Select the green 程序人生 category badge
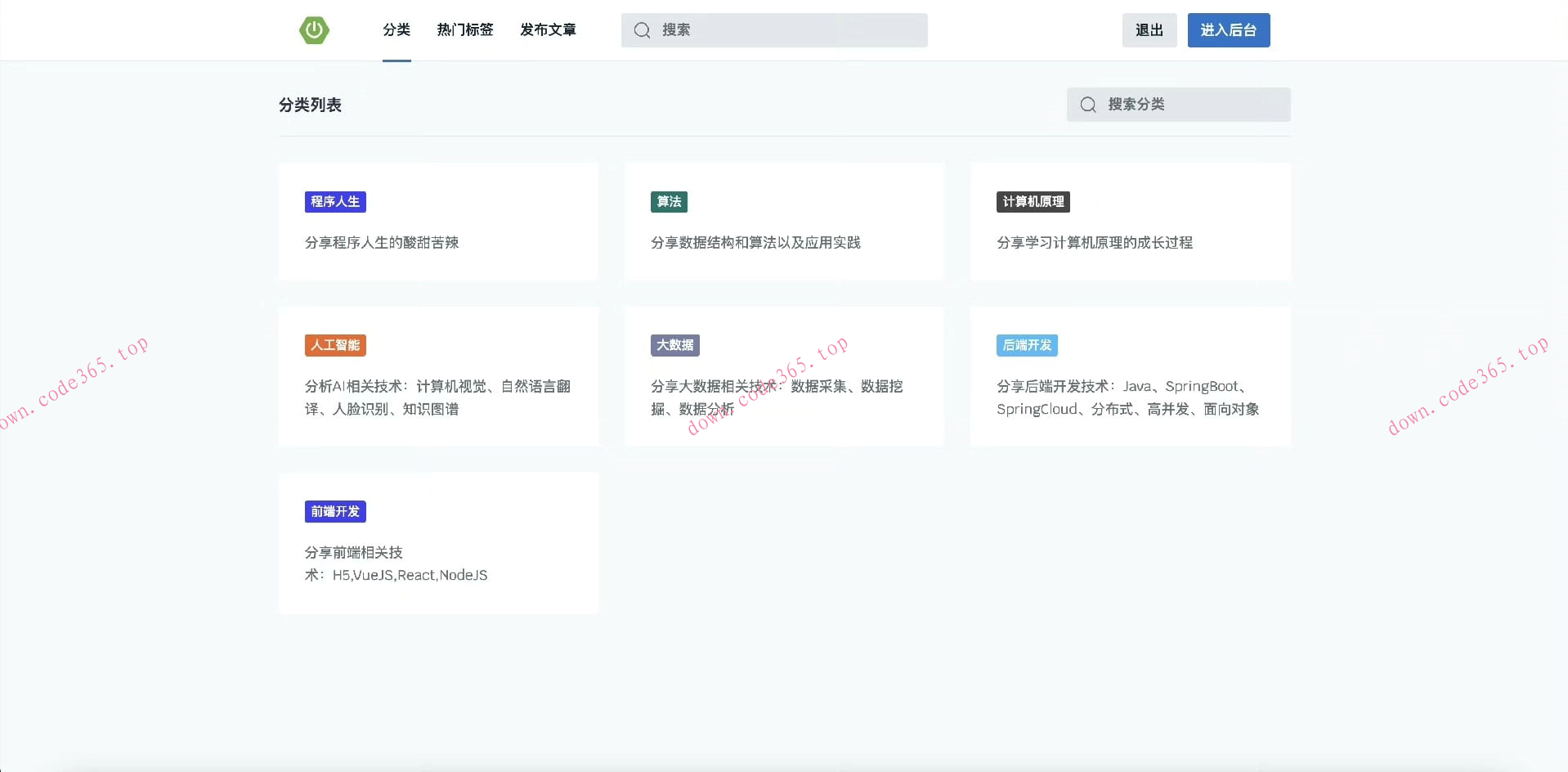This screenshot has height=772, width=1568. tap(334, 201)
